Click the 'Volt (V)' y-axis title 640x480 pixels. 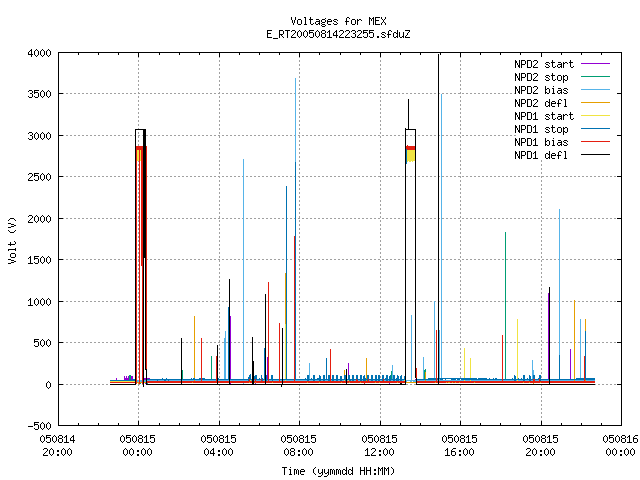coord(12,240)
